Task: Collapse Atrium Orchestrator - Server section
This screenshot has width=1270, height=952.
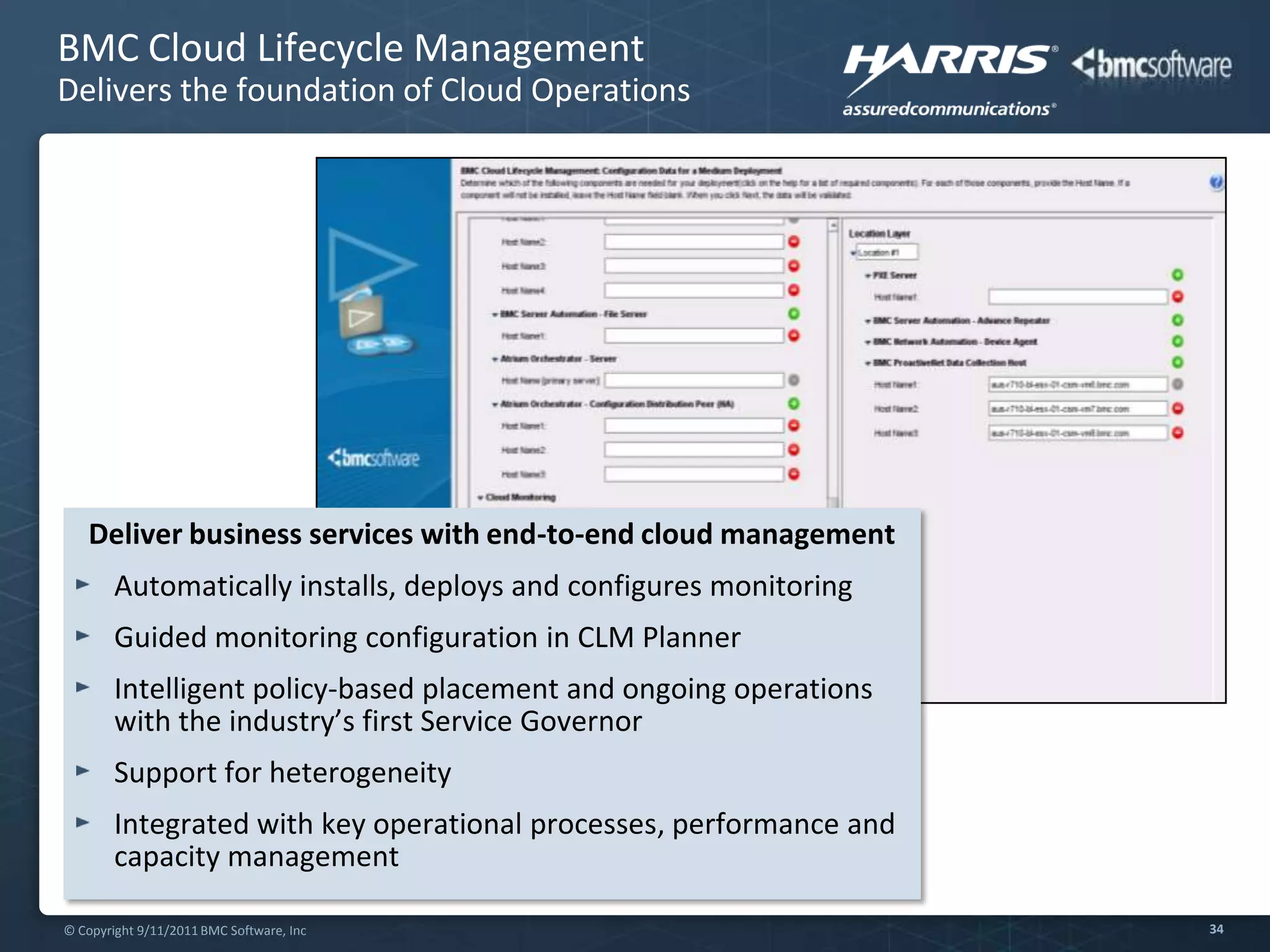Action: click(x=495, y=359)
